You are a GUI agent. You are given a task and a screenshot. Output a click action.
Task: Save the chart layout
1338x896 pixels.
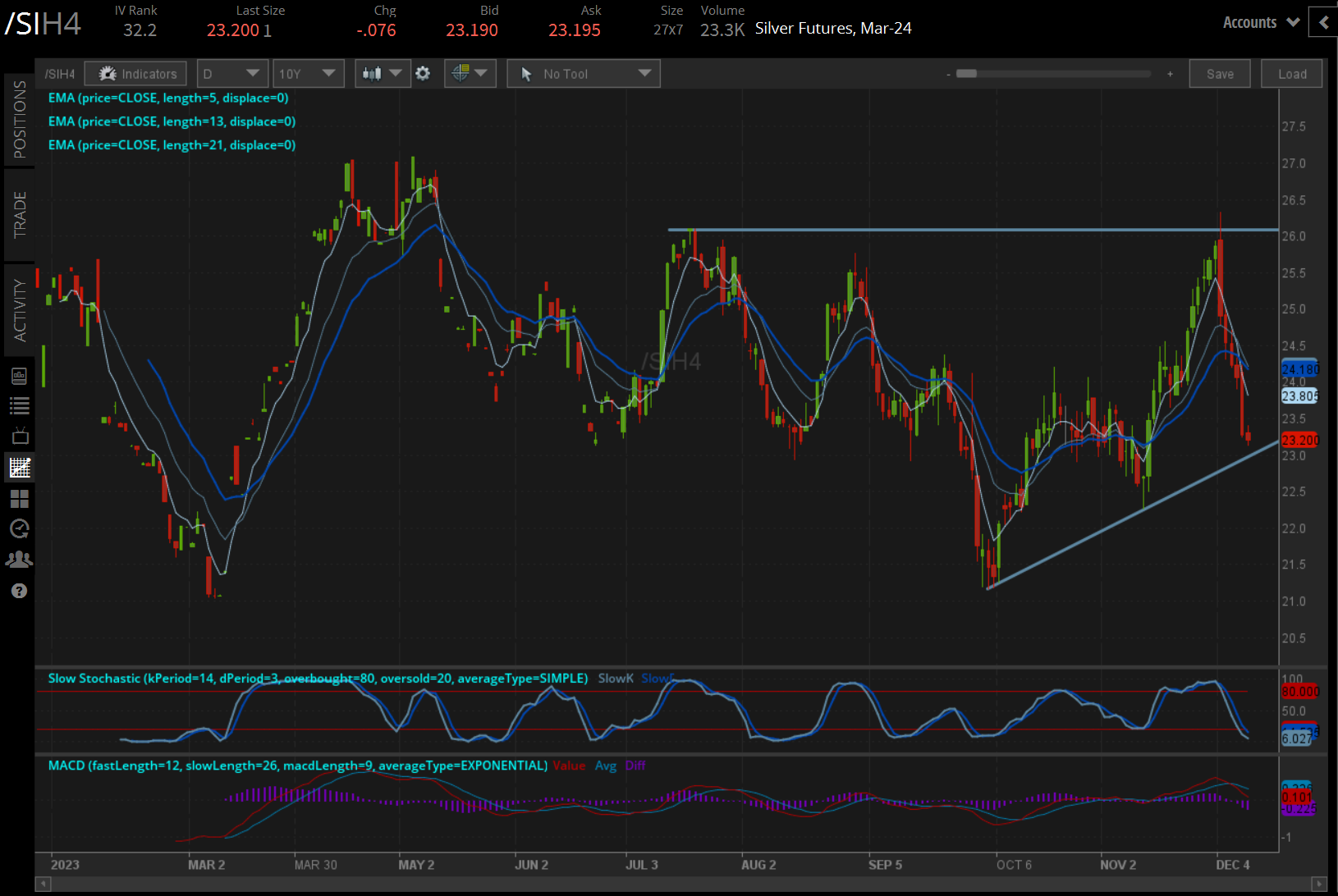[x=1220, y=74]
